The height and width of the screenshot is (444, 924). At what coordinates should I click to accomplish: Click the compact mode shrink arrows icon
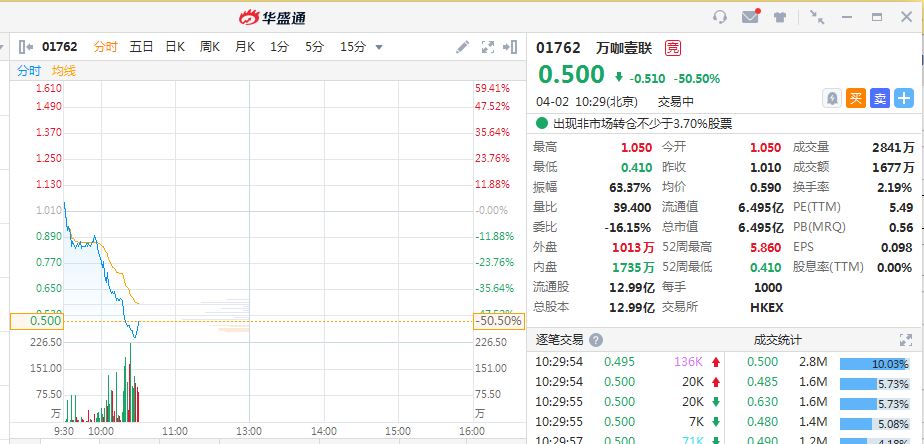pos(817,17)
